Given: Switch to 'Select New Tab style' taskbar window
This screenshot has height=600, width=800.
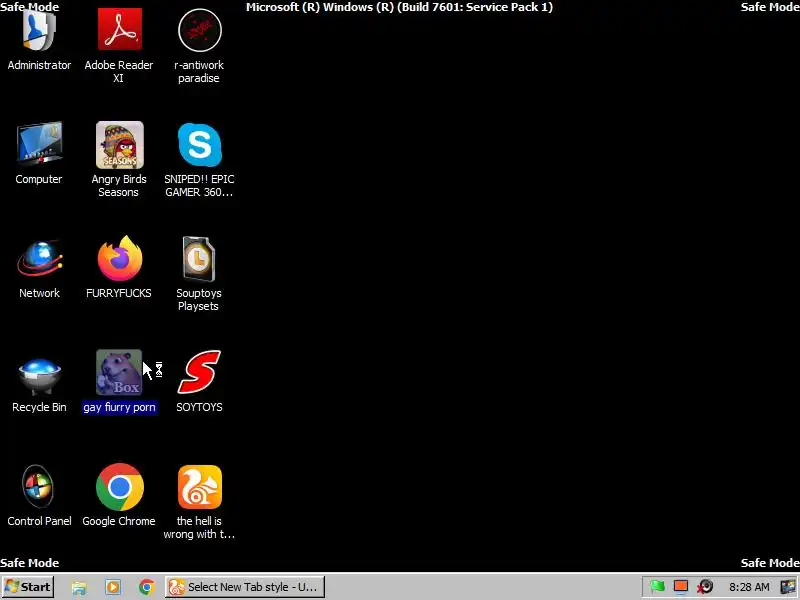Looking at the screenshot, I should (244, 587).
